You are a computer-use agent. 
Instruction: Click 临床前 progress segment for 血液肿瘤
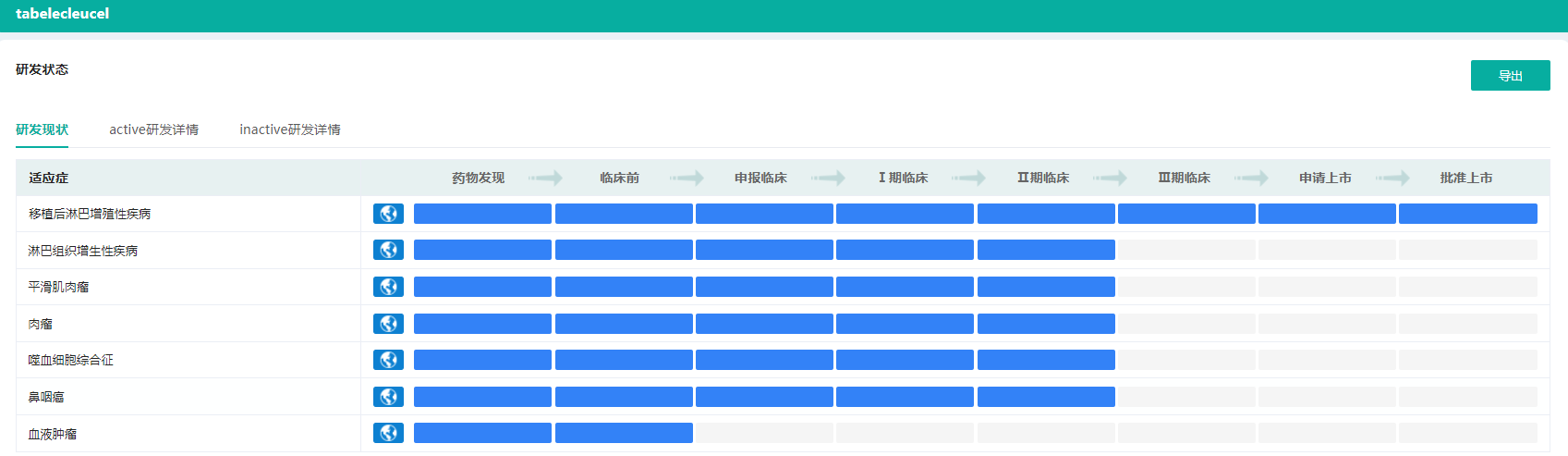(624, 433)
